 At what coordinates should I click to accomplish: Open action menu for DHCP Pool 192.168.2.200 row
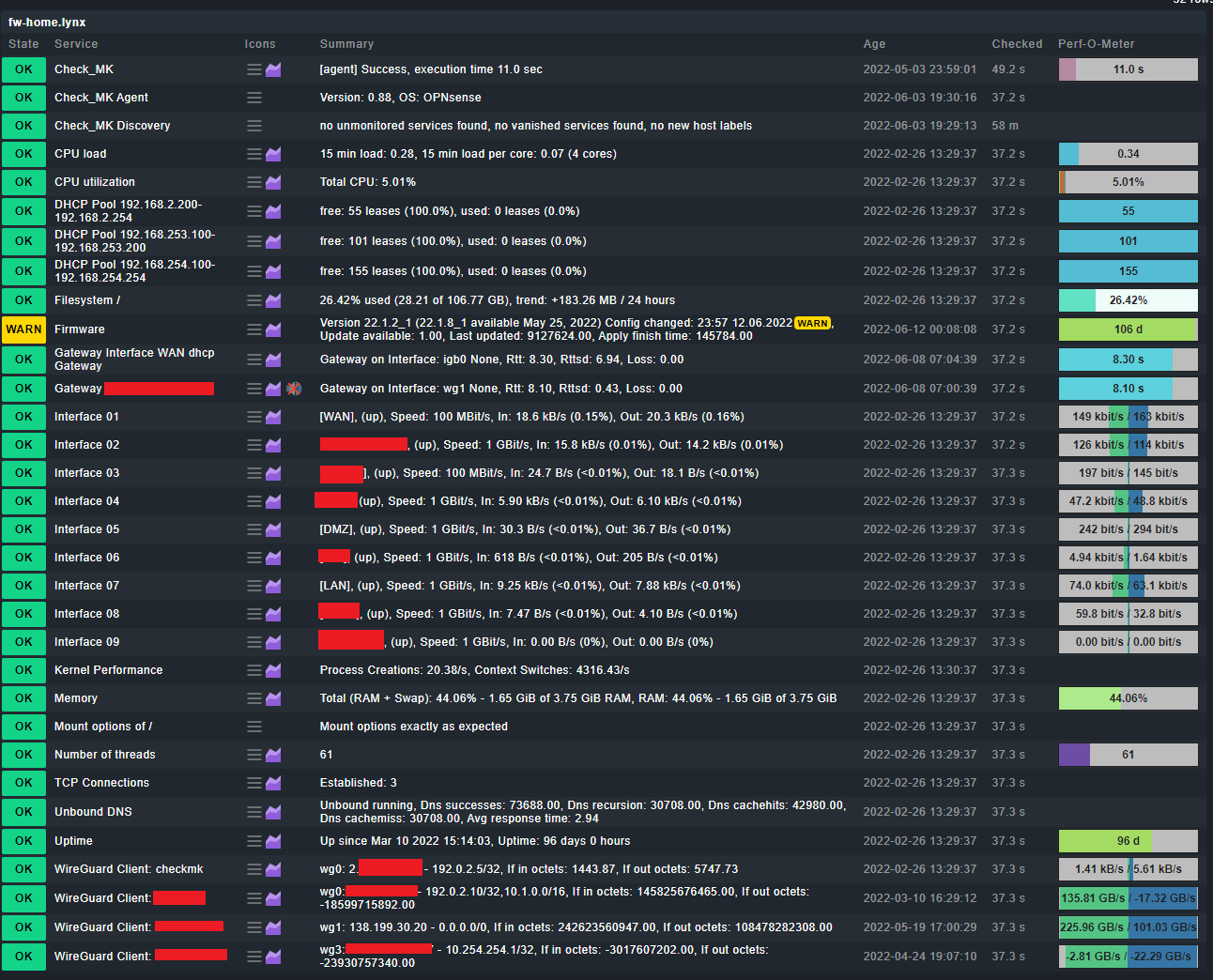tap(254, 211)
